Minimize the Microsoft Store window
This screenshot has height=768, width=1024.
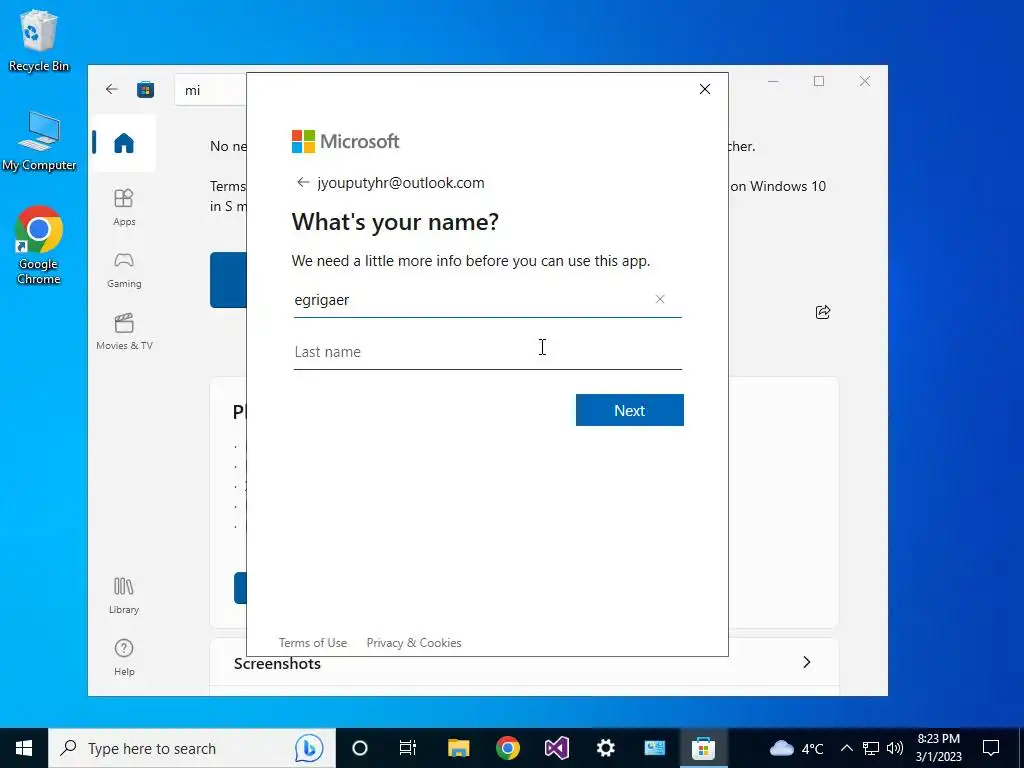pyautogui.click(x=773, y=81)
